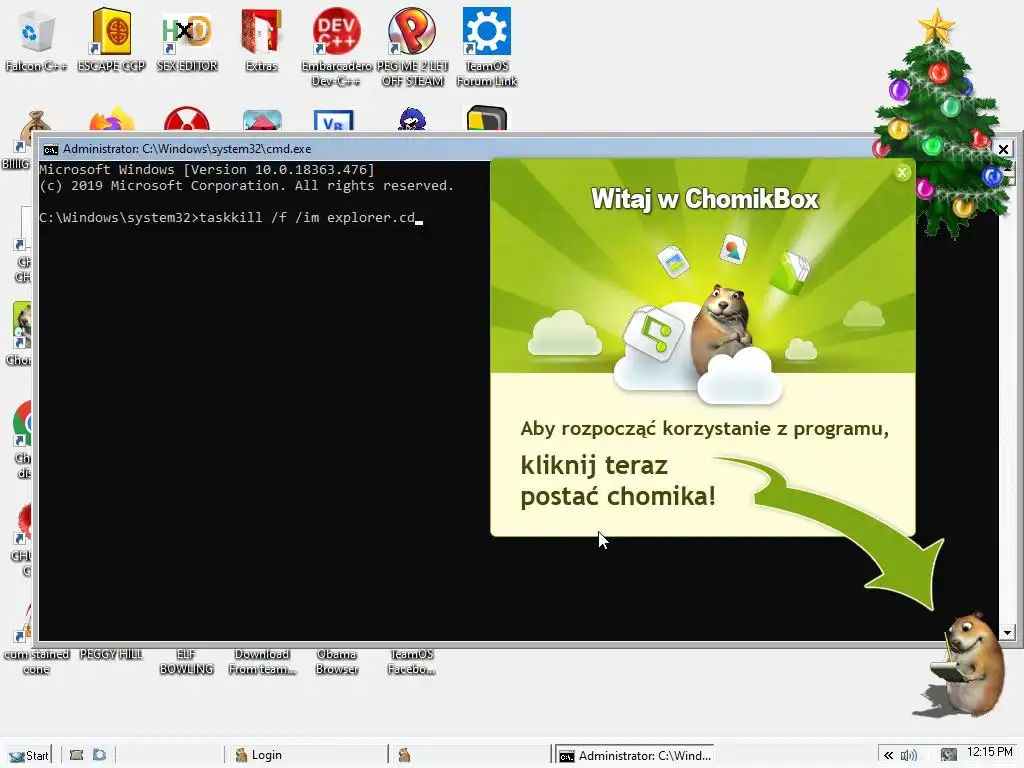Click 'kliknij teraz postać chomika!' text
The width and height of the screenshot is (1024, 768).
click(618, 481)
